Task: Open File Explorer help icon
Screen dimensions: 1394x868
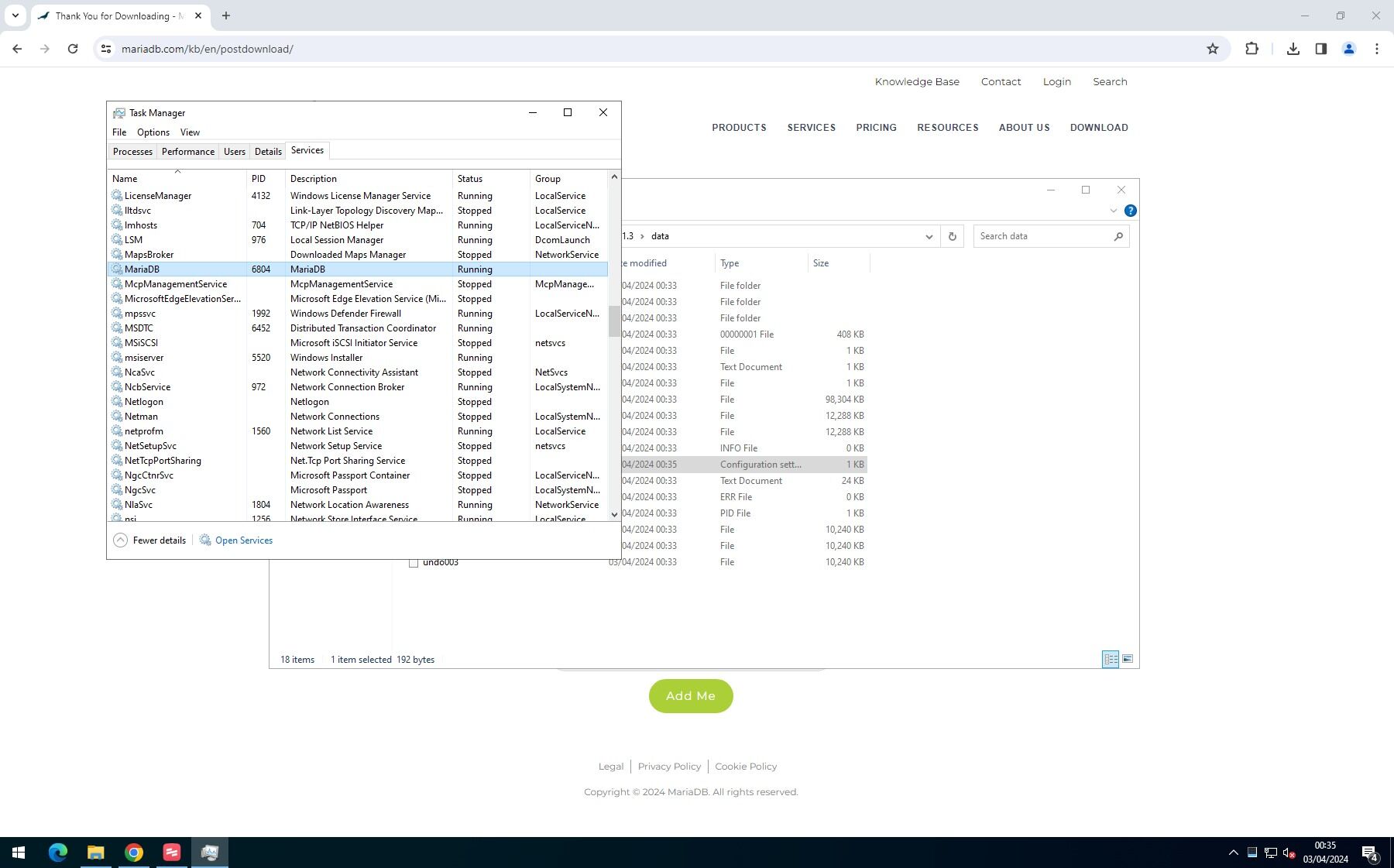Action: click(x=1130, y=211)
